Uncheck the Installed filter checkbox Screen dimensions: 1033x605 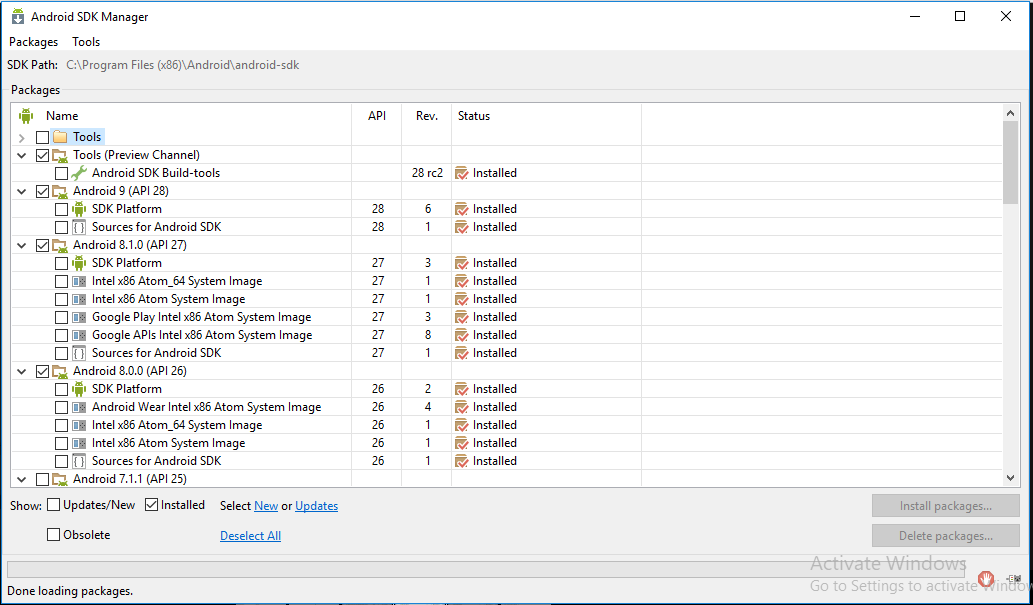[152, 505]
